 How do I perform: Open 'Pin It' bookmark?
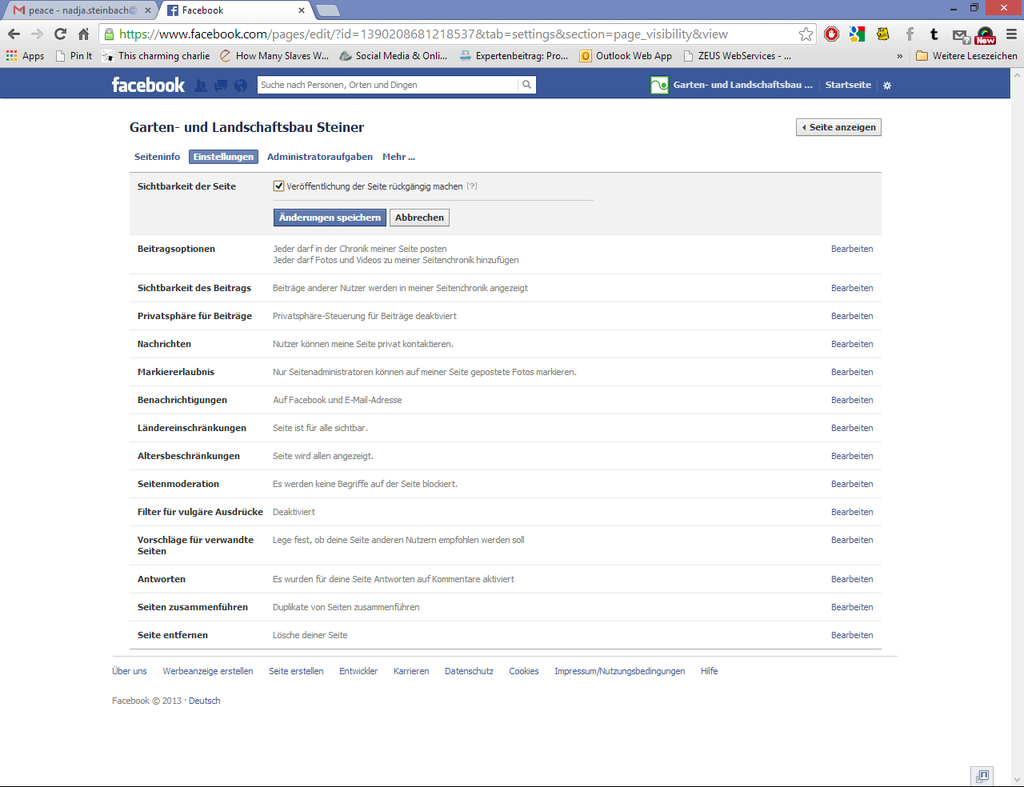(x=74, y=56)
